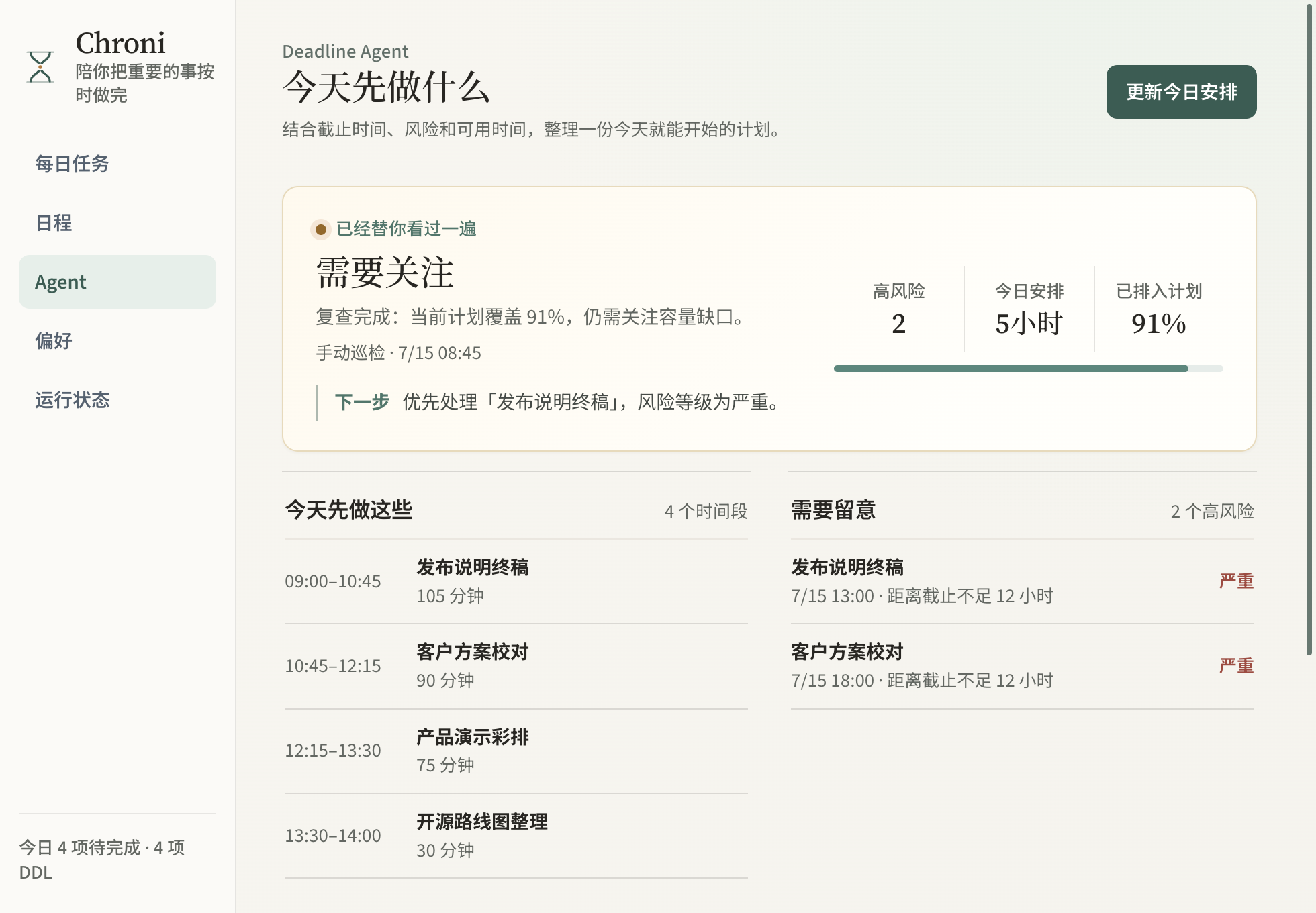Click the 今天先做这些 section heading
The height and width of the screenshot is (913, 1316).
(x=348, y=510)
